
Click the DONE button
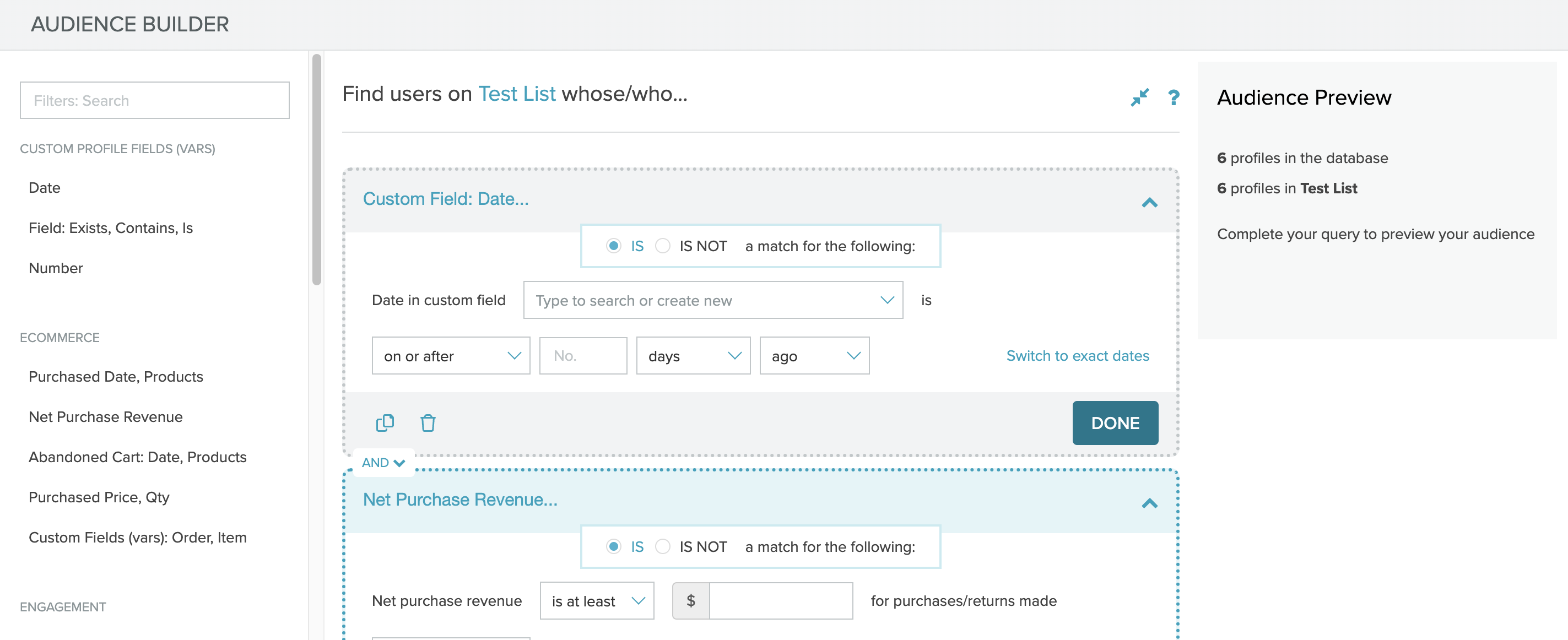point(1115,423)
